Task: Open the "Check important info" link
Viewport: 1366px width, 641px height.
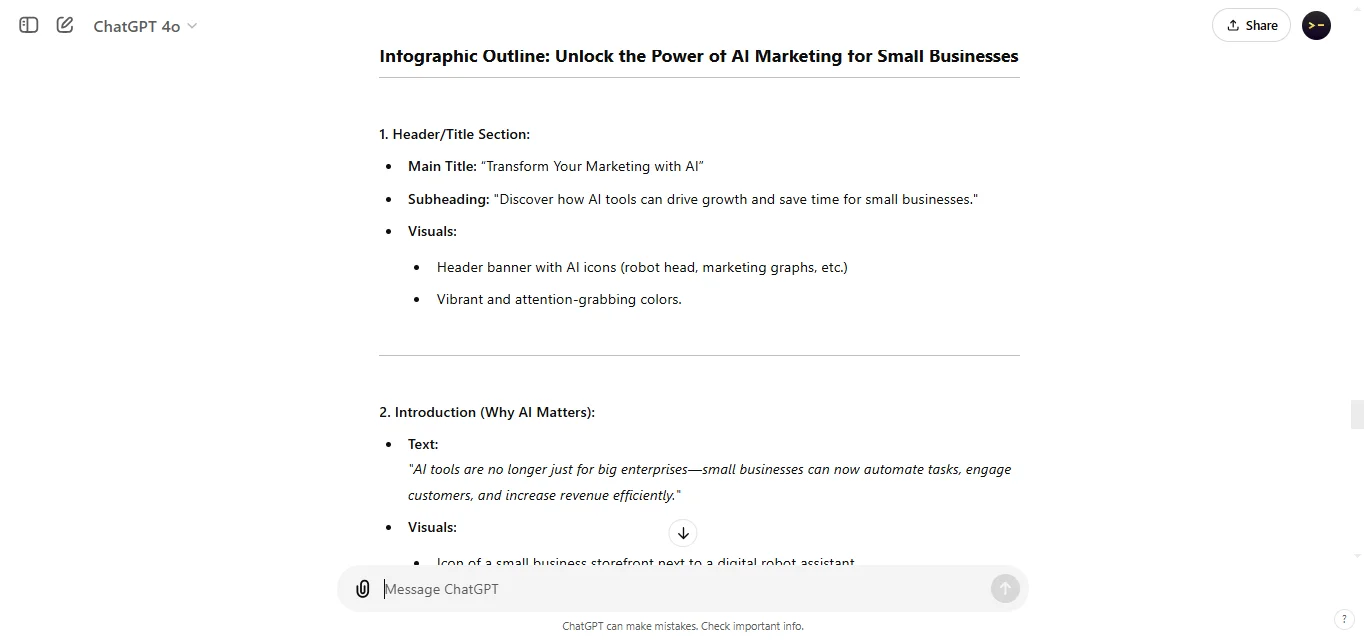Action: (x=751, y=625)
